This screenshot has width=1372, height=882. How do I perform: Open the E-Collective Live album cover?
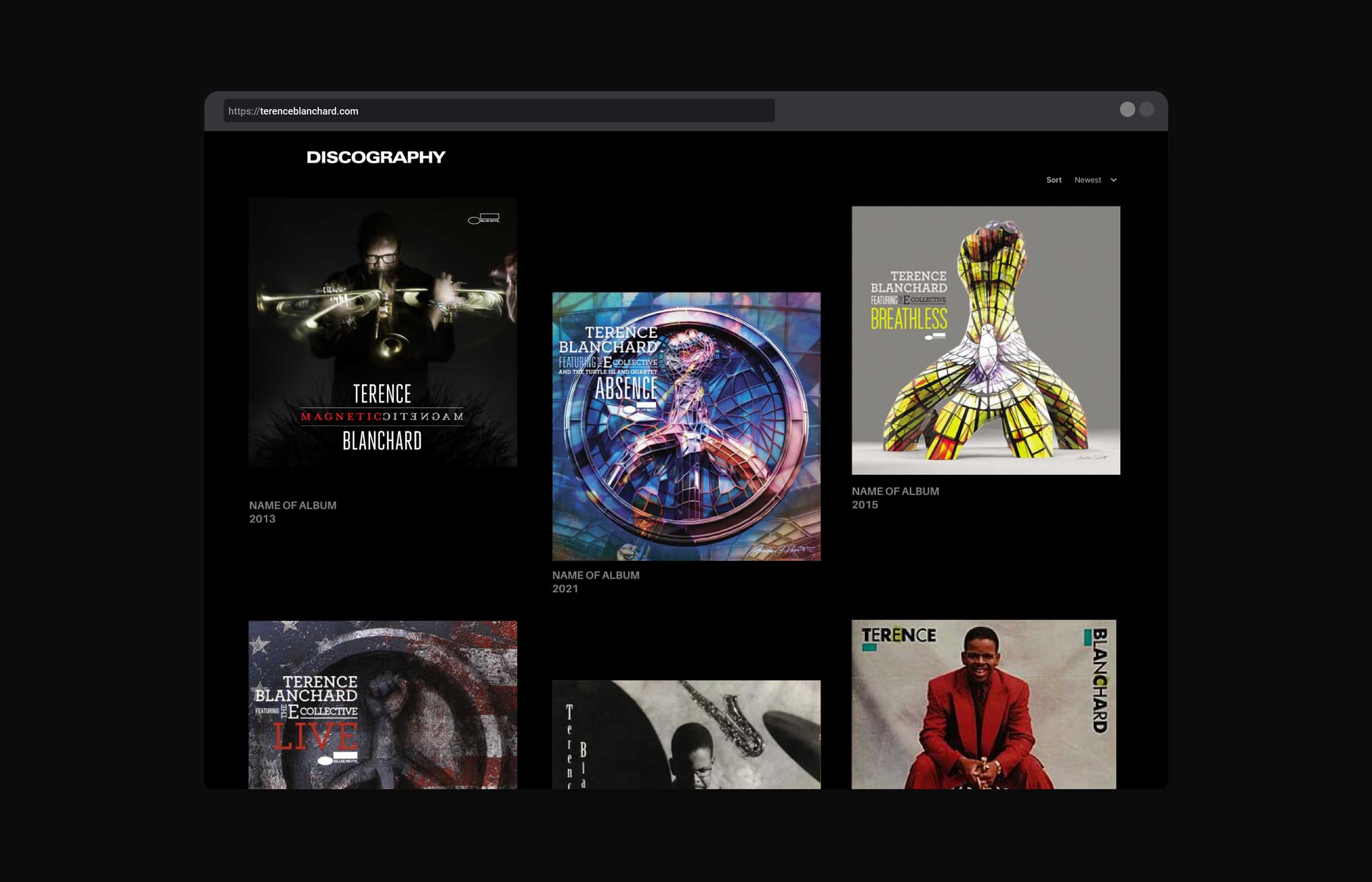[x=383, y=705]
